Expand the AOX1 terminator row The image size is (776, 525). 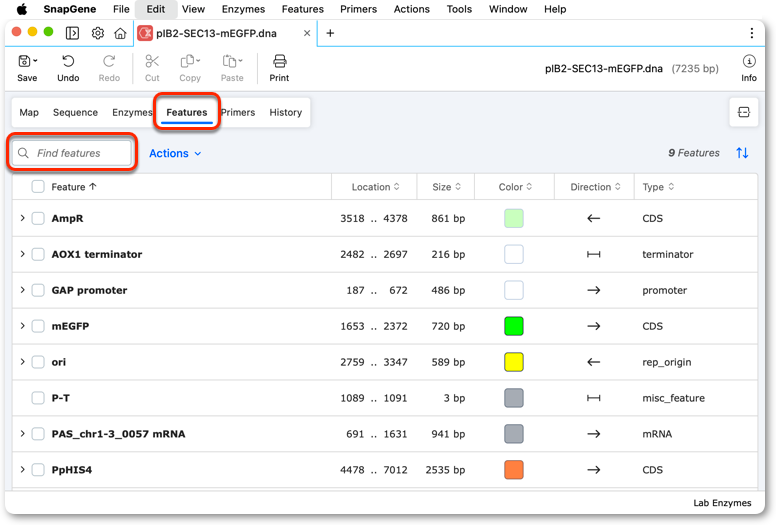(x=22, y=254)
